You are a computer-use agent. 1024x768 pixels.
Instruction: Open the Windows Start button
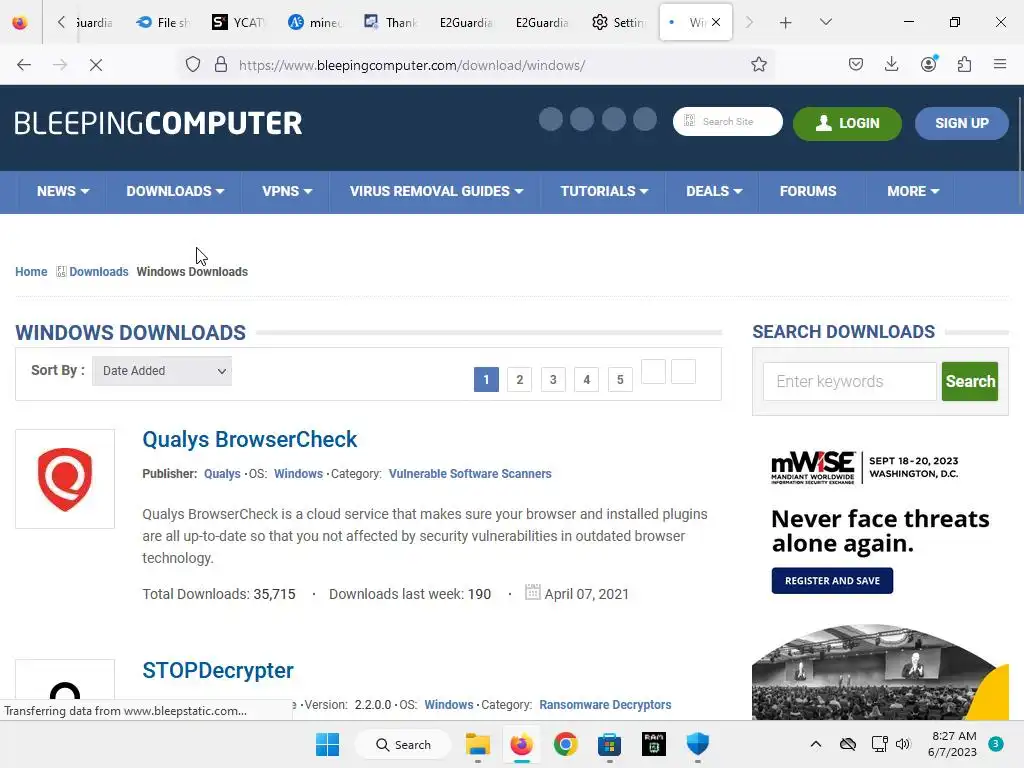(x=327, y=744)
